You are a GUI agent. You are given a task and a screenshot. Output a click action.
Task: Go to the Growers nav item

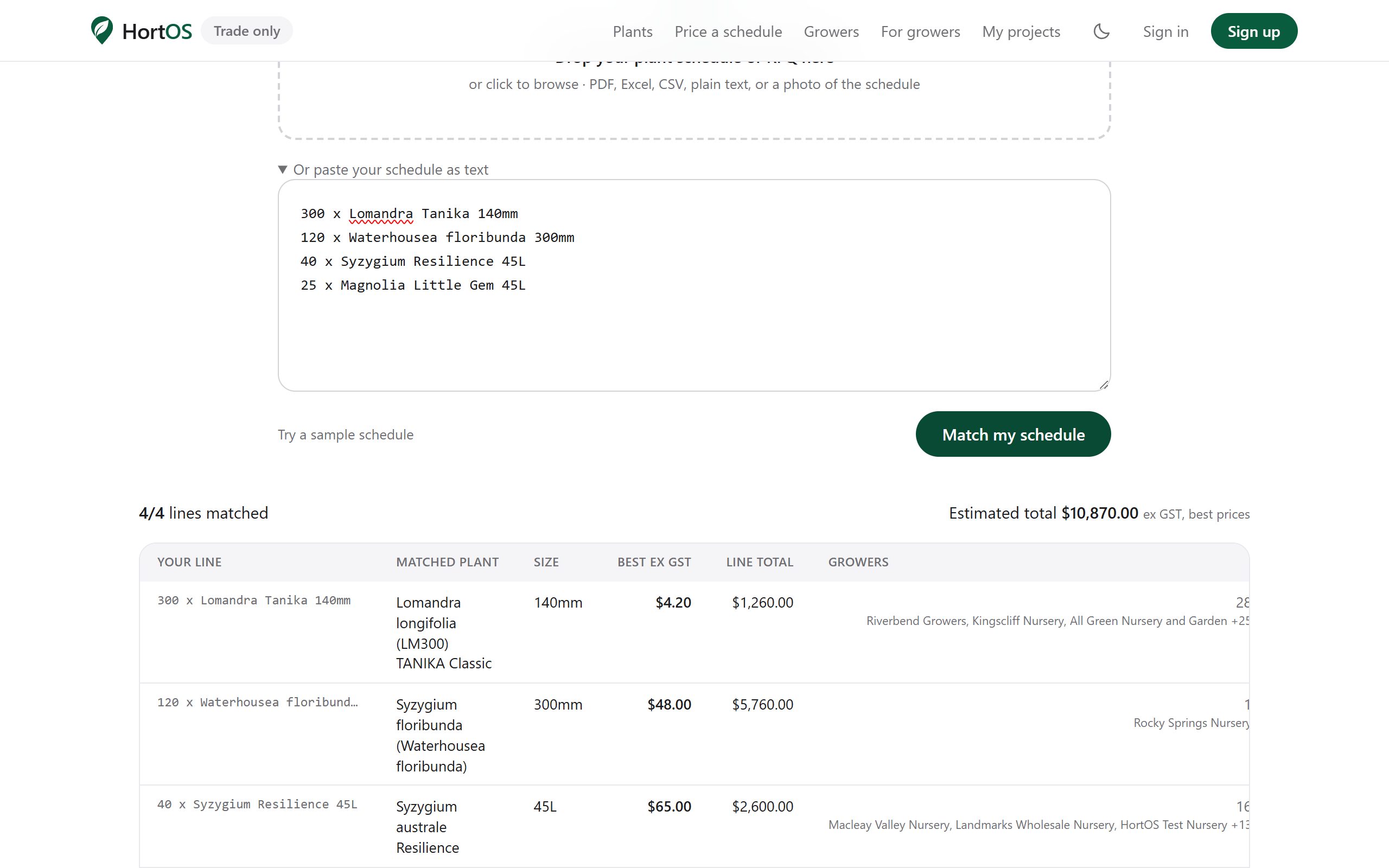pyautogui.click(x=831, y=31)
